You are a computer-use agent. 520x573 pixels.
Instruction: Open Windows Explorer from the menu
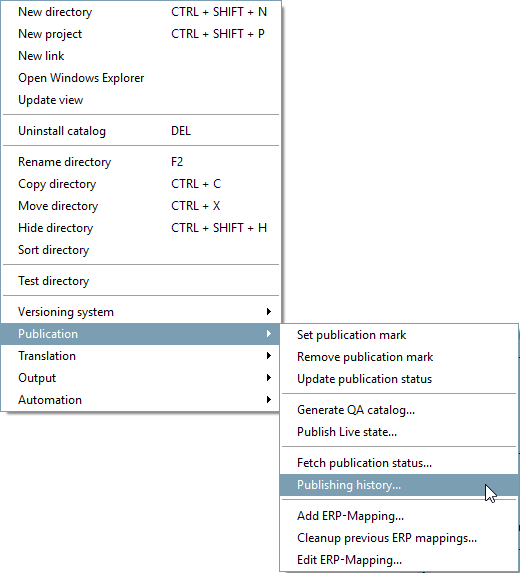click(x=141, y=78)
